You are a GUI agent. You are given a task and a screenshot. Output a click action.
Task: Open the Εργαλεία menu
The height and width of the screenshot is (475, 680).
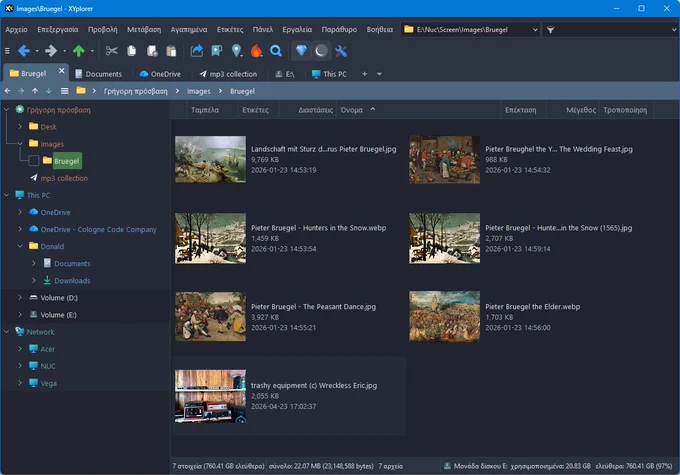click(297, 29)
